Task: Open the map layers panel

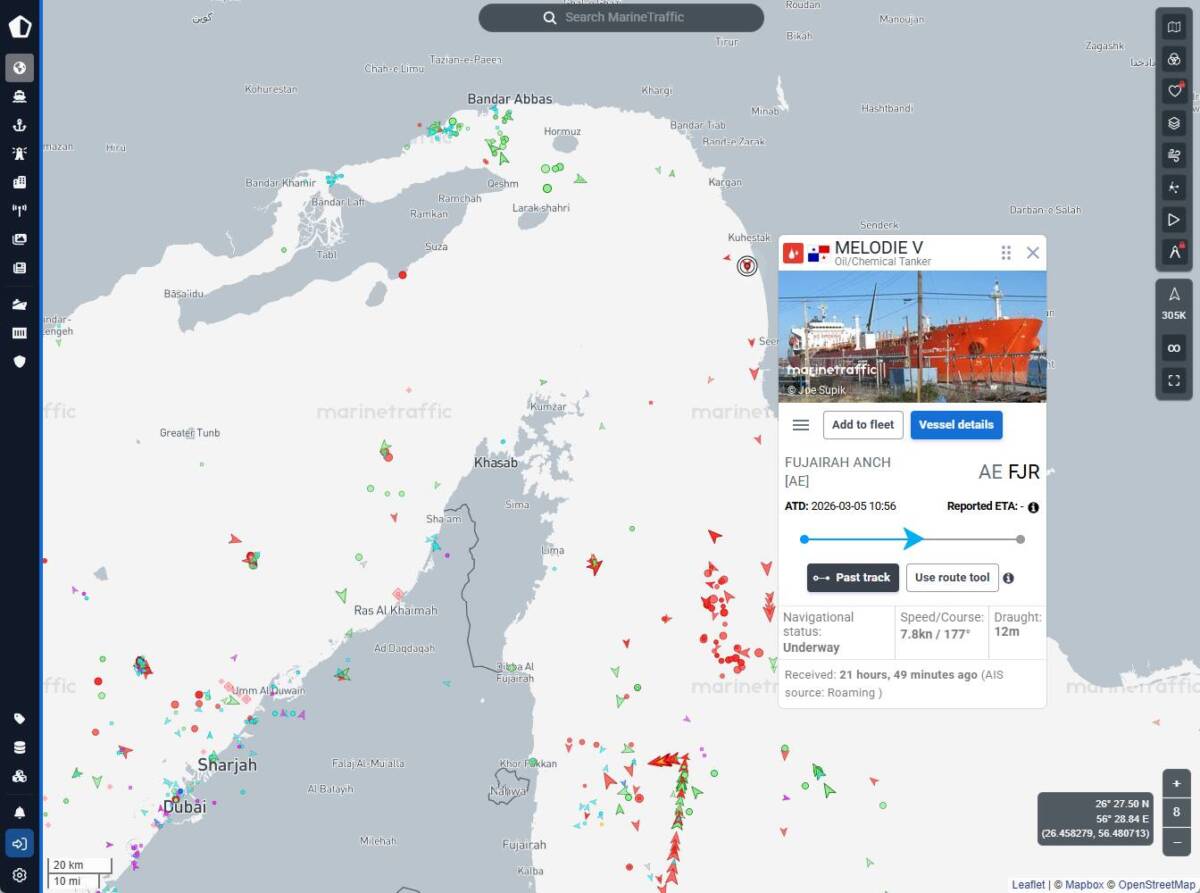Action: (1174, 124)
